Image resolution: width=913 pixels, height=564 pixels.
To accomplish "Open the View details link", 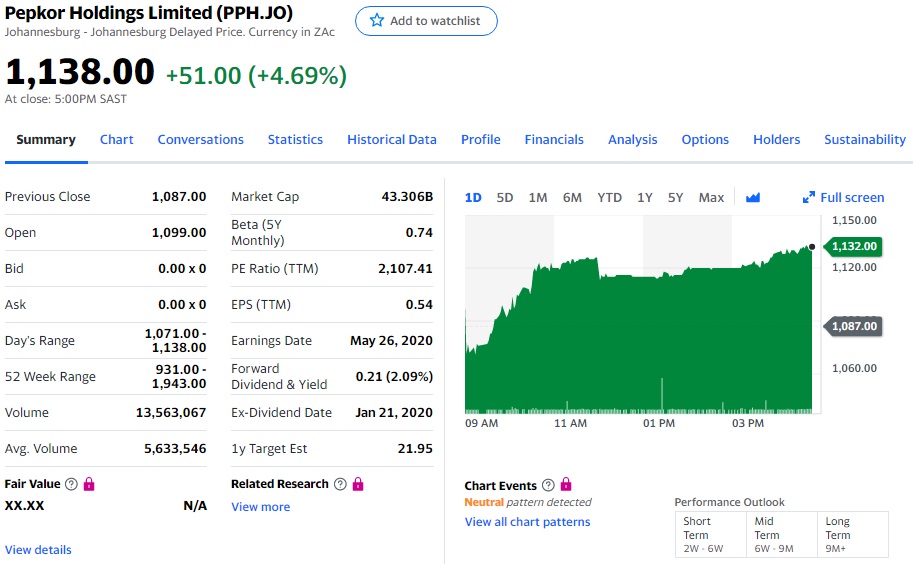I will (x=38, y=550).
